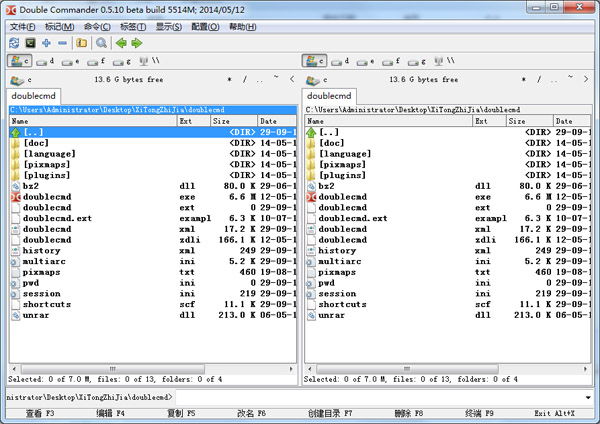Select drive c in right panel drive bar
Screen dimensions: 600x424
click(x=314, y=61)
